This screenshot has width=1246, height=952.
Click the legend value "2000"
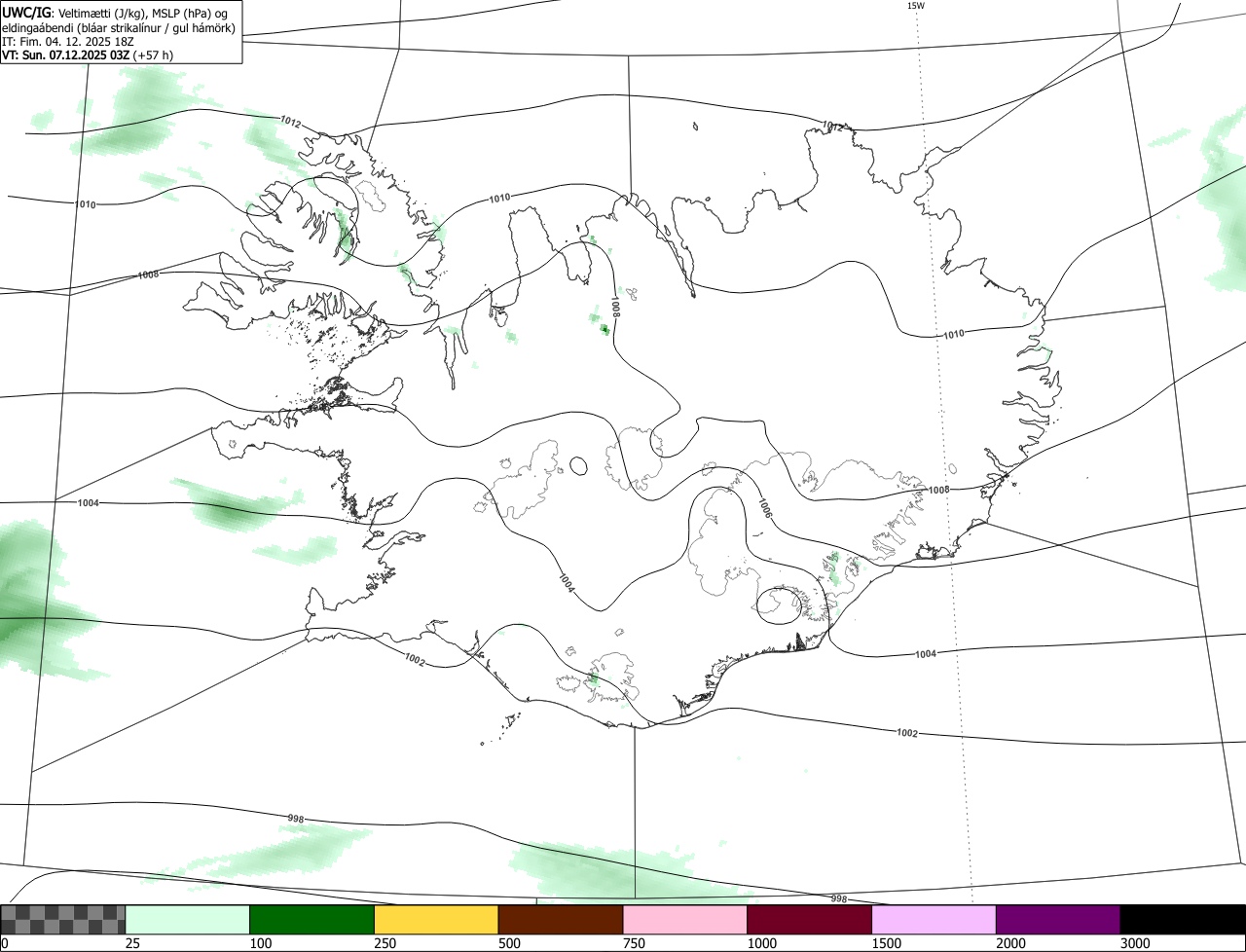1011,943
